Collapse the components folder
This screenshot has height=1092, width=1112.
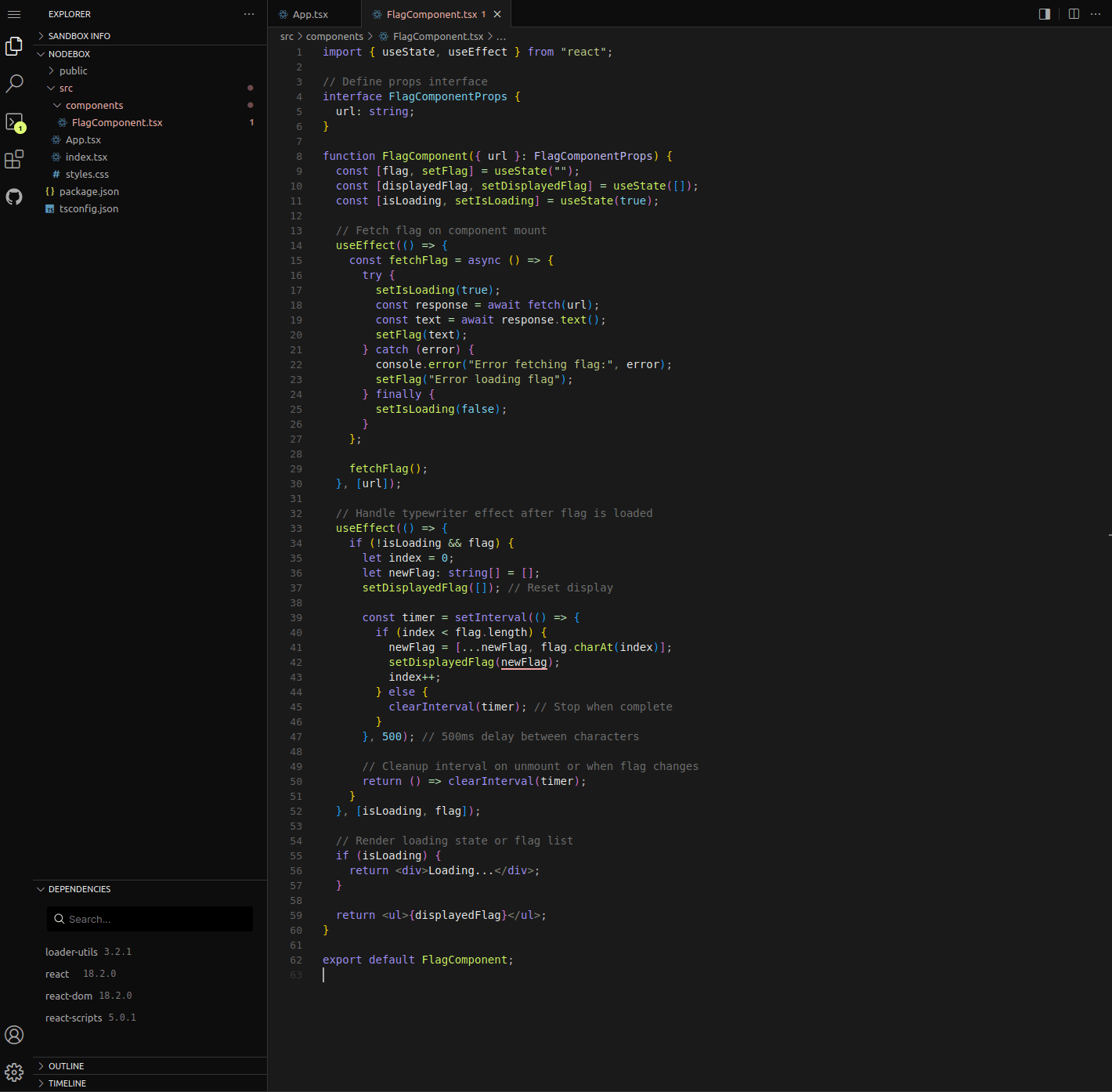click(x=150, y=105)
